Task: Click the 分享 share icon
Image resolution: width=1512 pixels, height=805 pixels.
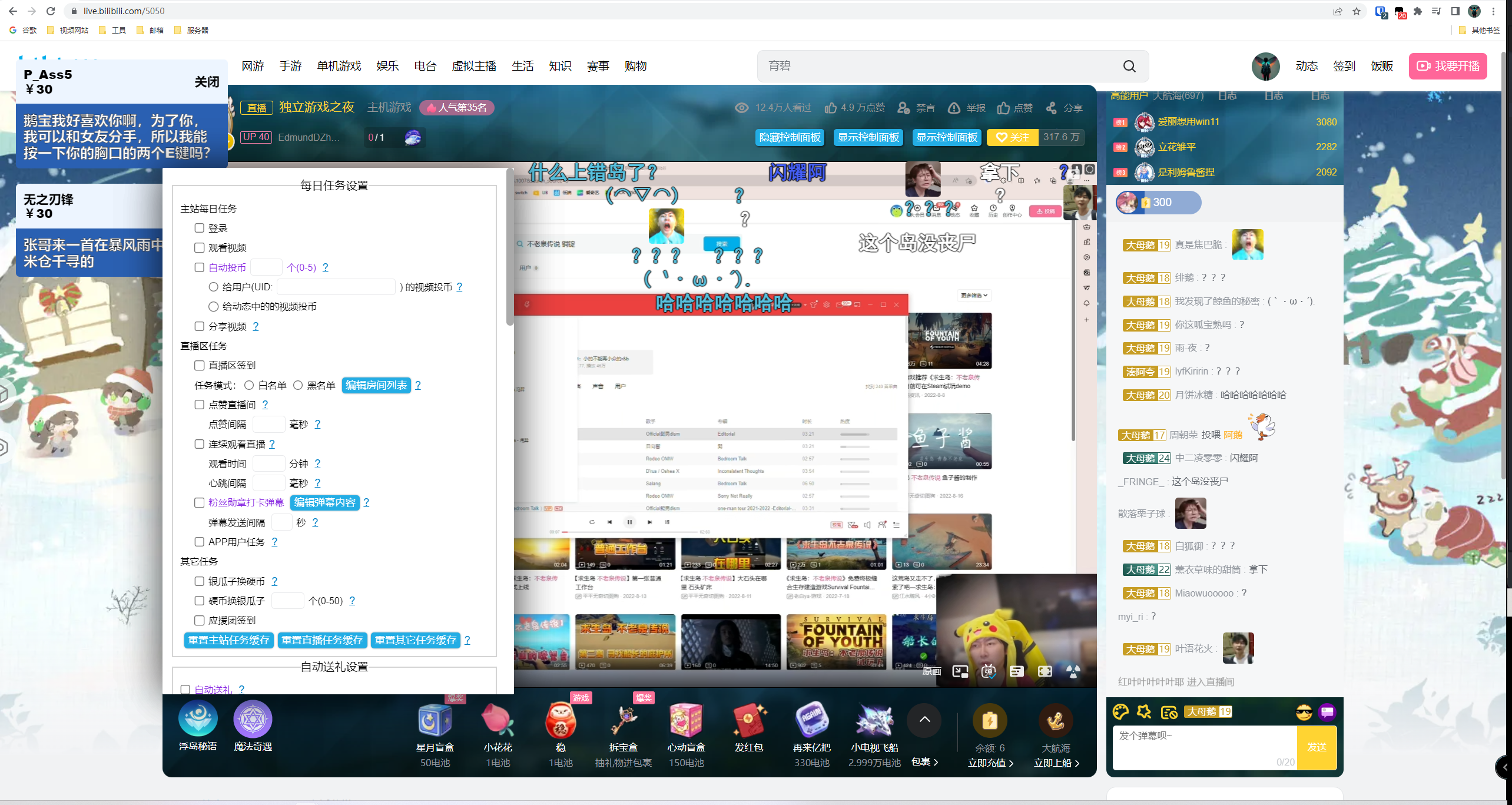Action: coord(1051,108)
